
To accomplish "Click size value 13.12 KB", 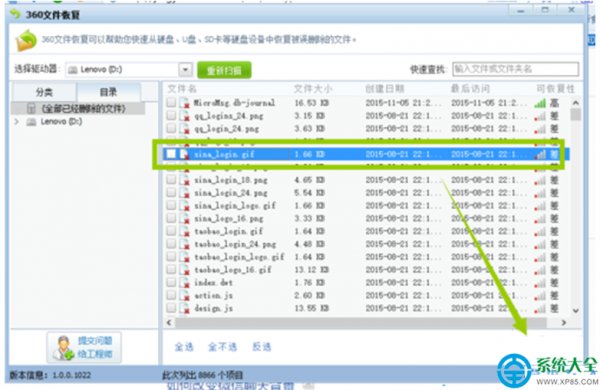I will pyautogui.click(x=311, y=270).
